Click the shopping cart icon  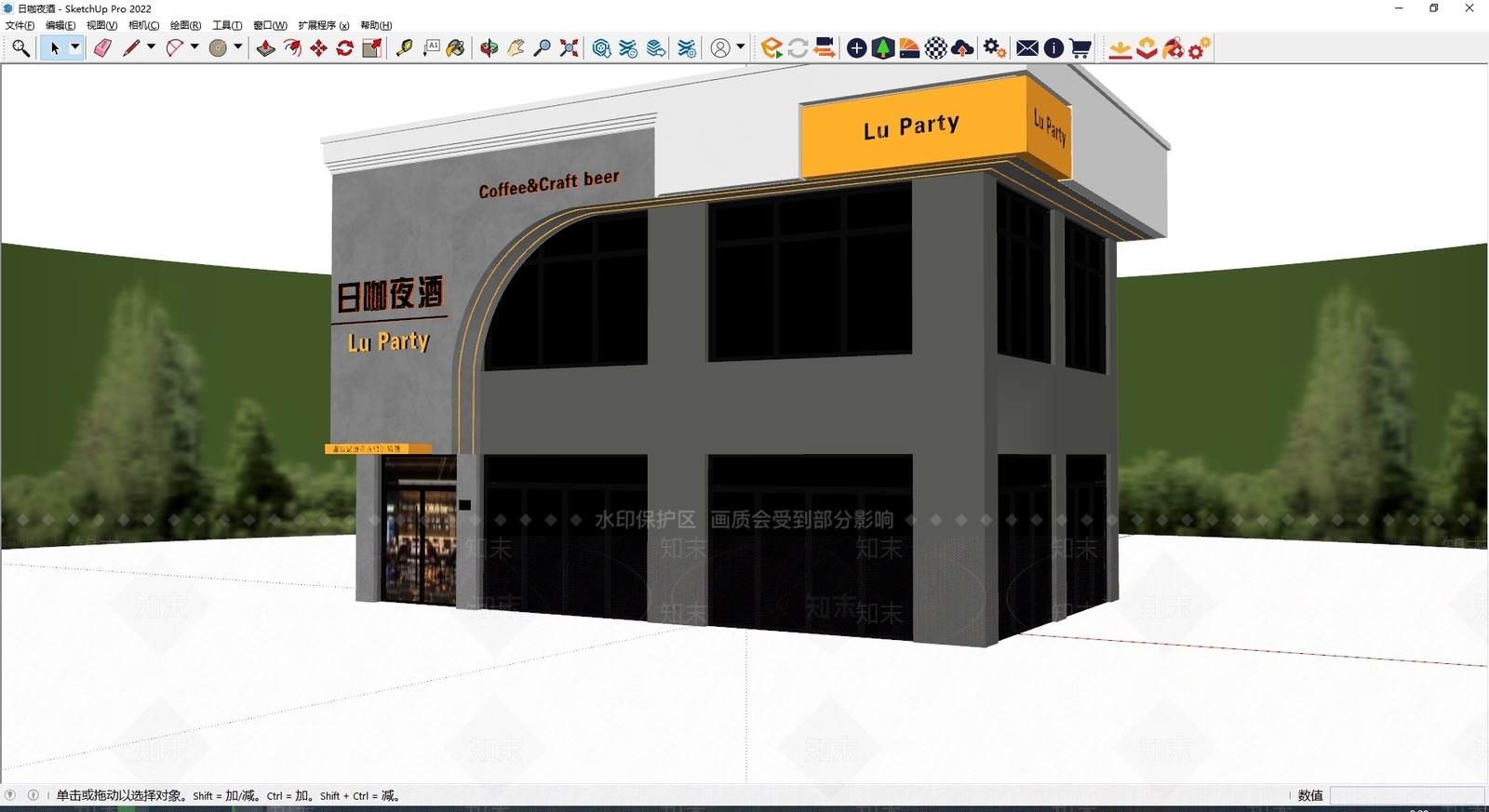pos(1080,48)
